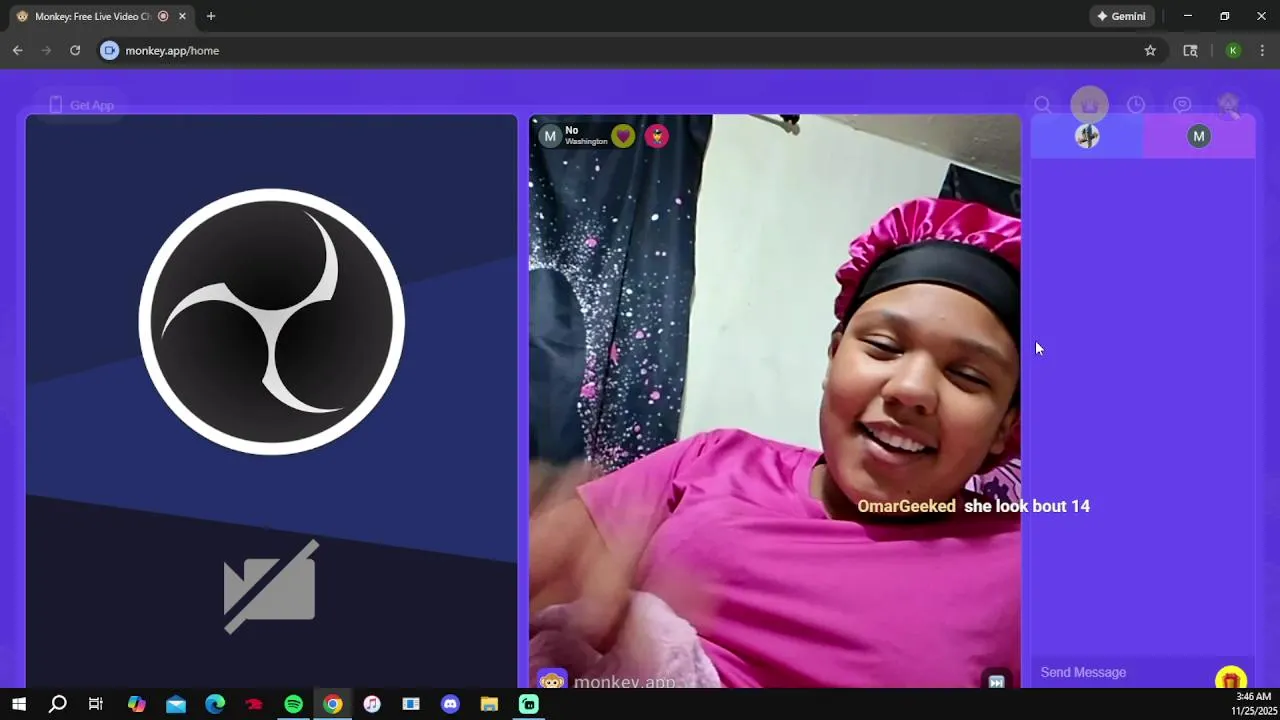Click the OBS virtual camera preview

point(271,401)
